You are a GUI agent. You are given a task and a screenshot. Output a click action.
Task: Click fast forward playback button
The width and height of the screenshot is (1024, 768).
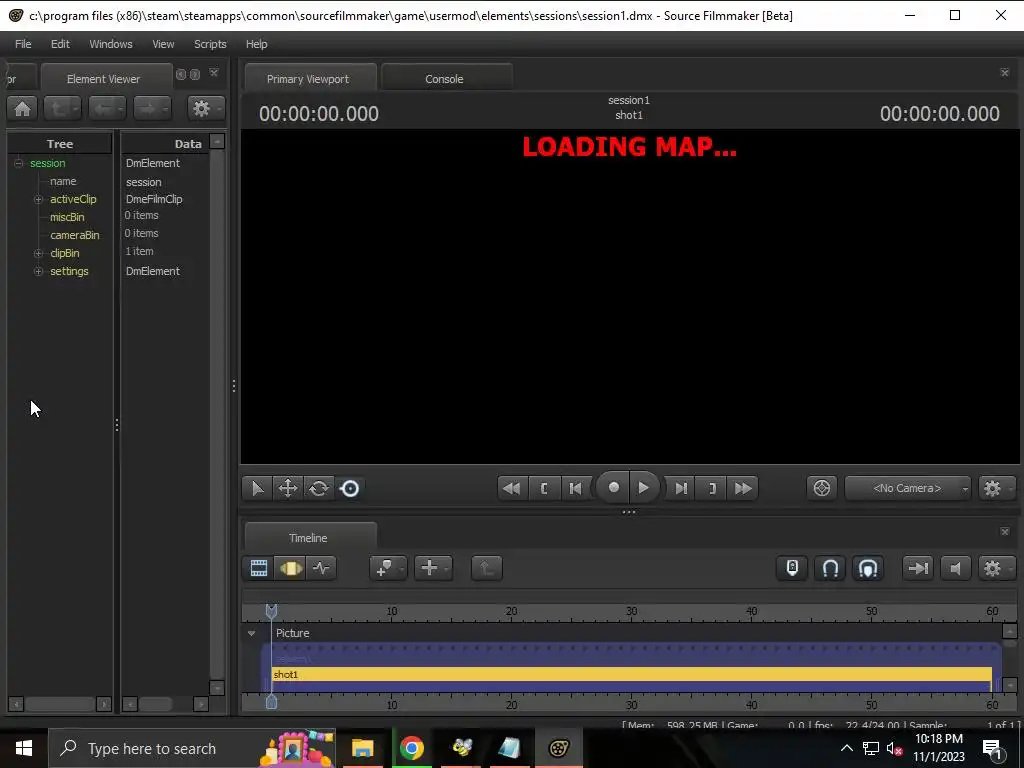pyautogui.click(x=743, y=488)
